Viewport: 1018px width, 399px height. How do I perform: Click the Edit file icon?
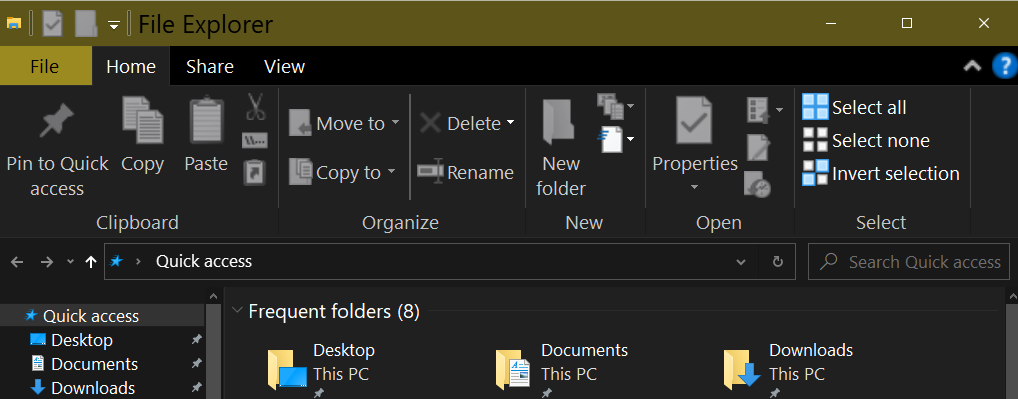click(x=758, y=147)
